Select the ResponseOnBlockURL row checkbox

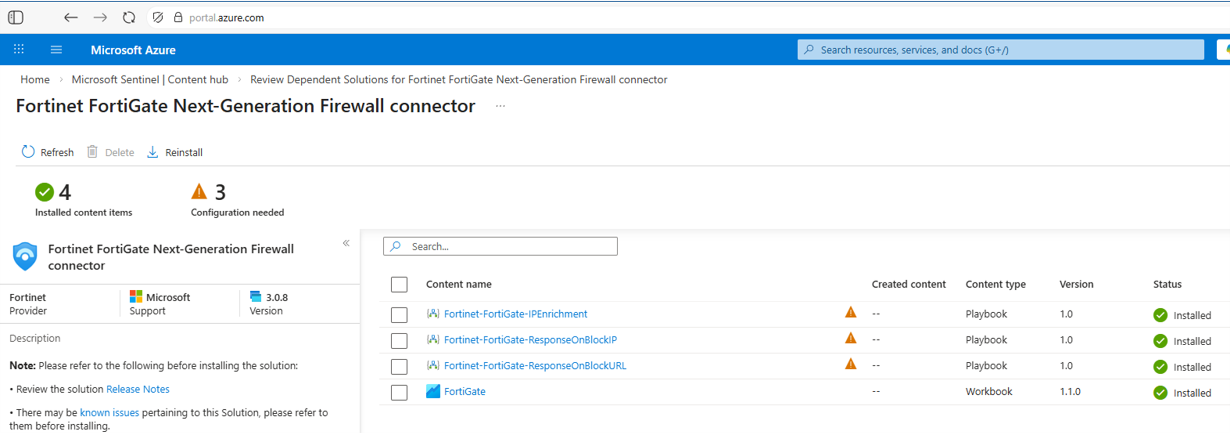click(x=399, y=367)
